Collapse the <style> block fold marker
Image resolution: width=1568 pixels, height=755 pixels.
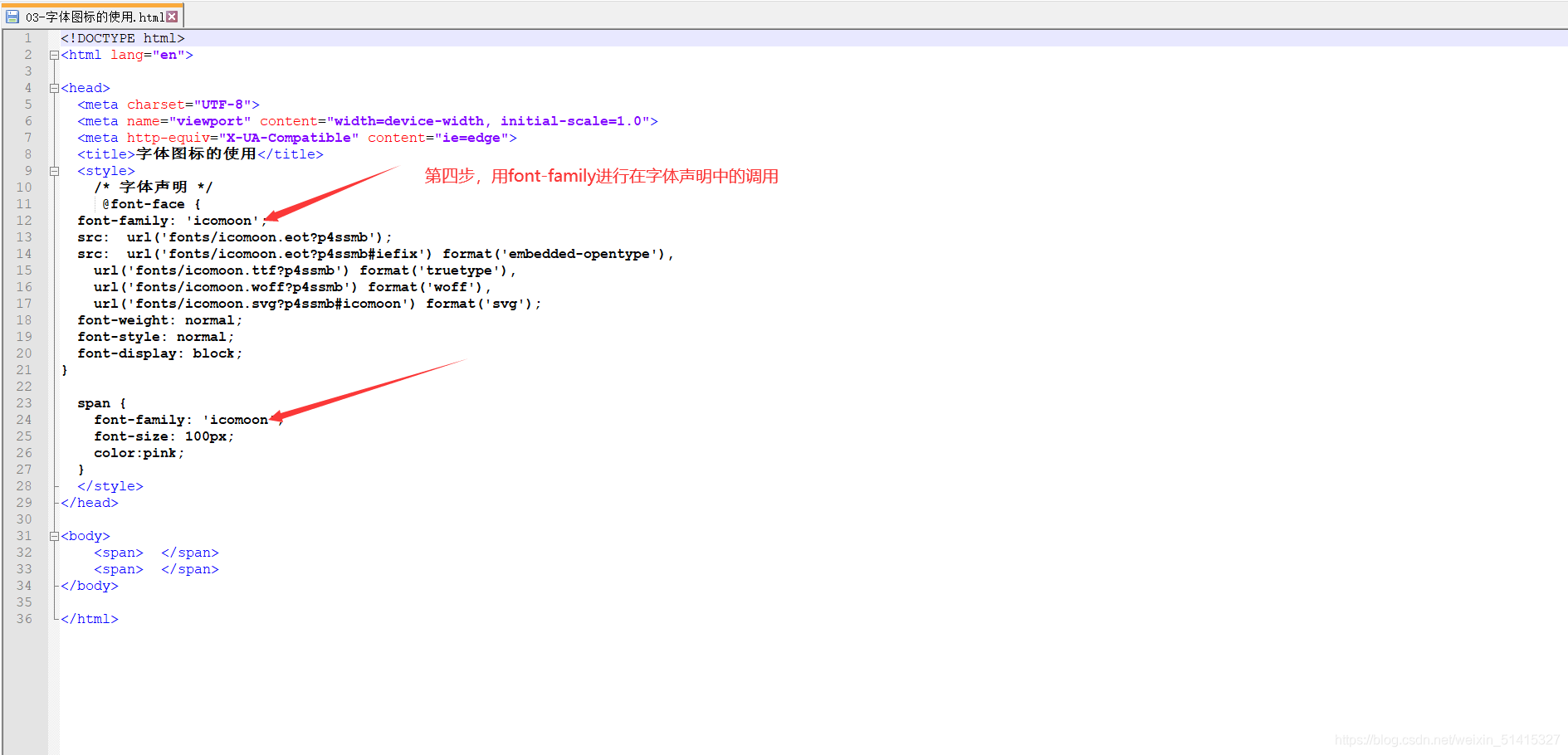(54, 172)
